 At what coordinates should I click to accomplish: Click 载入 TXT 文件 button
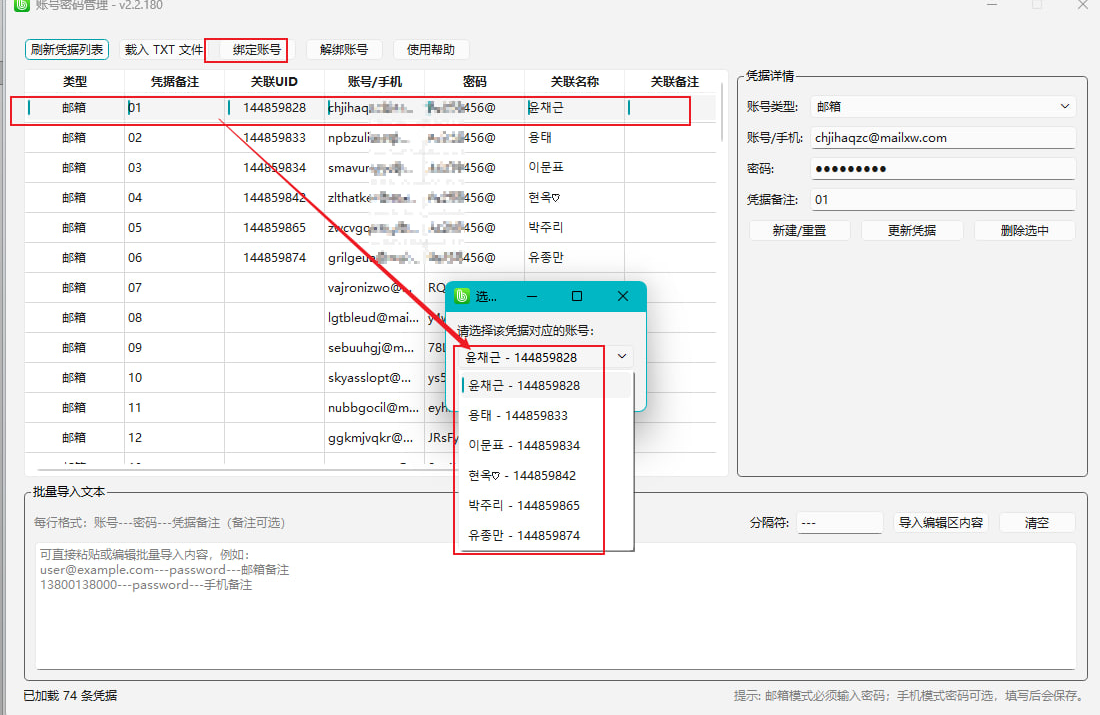(x=163, y=50)
